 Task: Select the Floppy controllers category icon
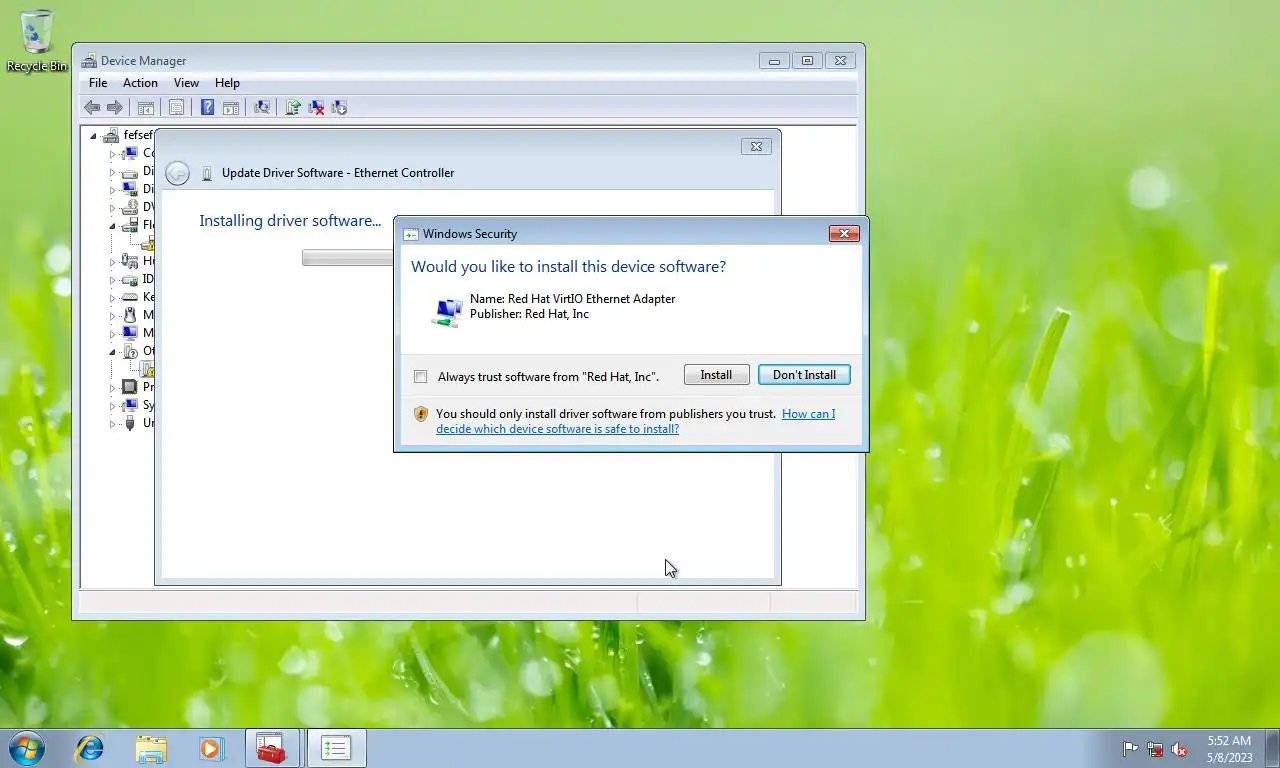[x=129, y=225]
